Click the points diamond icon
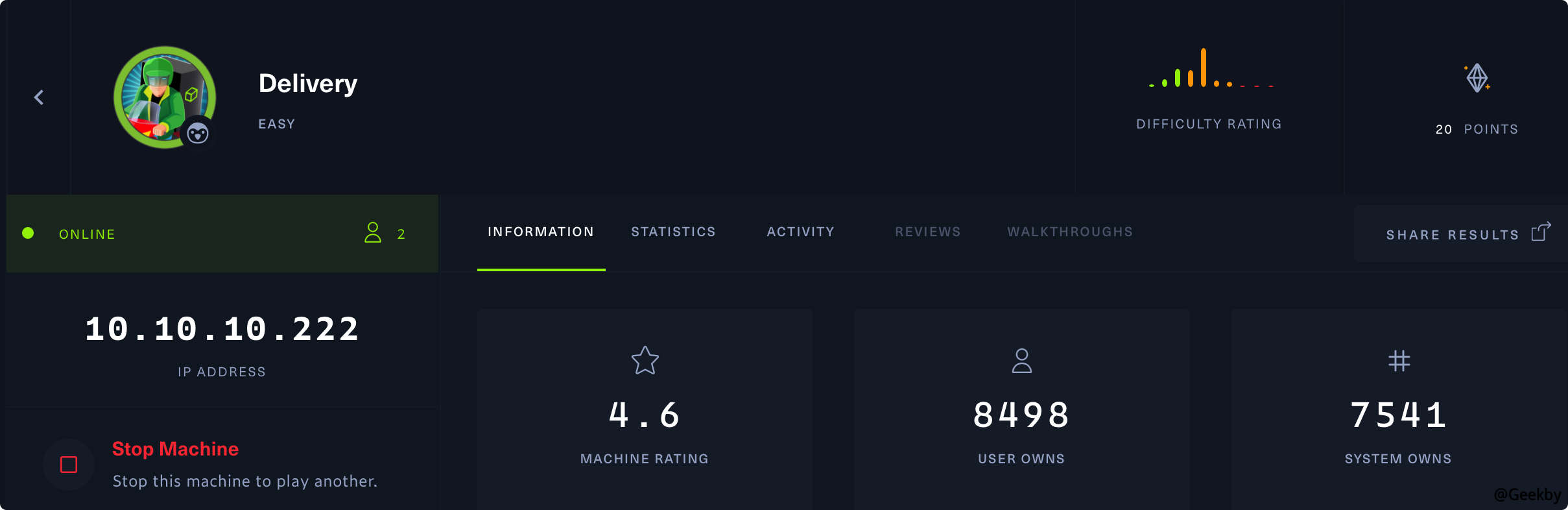The height and width of the screenshot is (510, 1568). (1477, 79)
